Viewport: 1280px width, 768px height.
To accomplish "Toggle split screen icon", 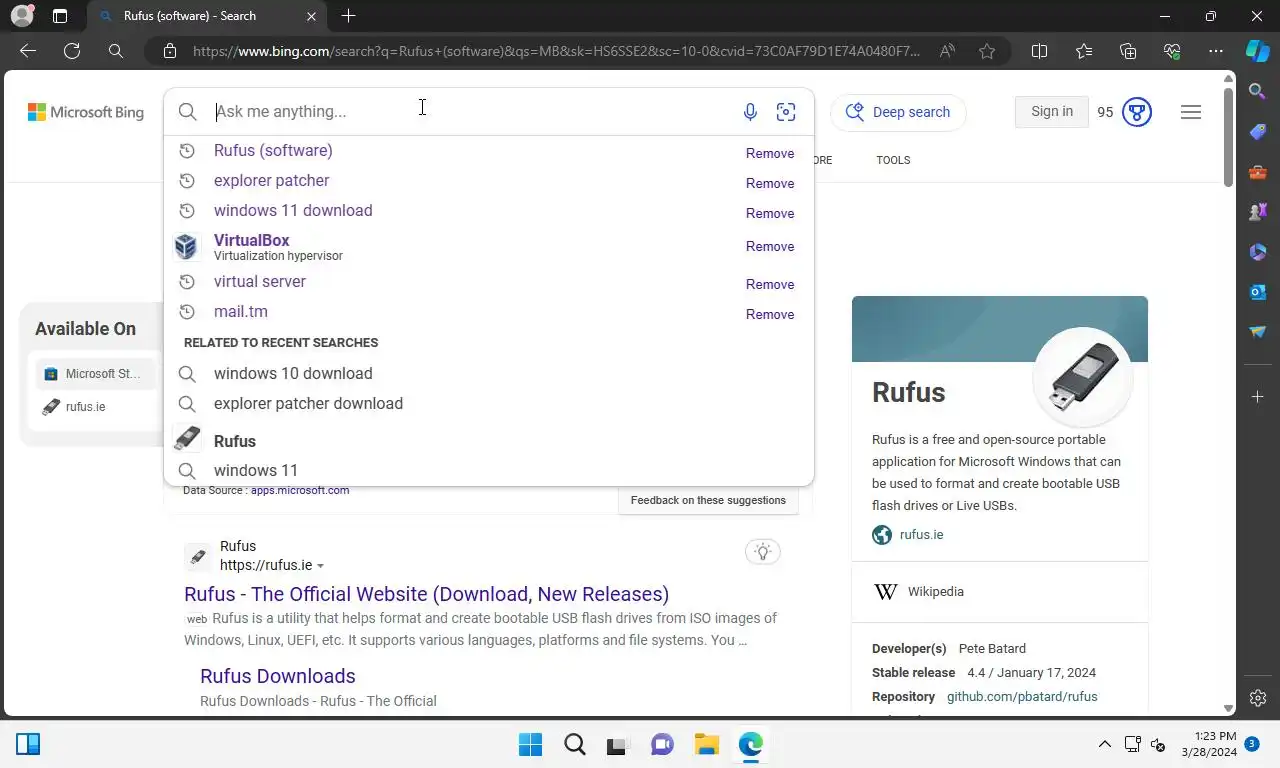I will tap(1039, 51).
